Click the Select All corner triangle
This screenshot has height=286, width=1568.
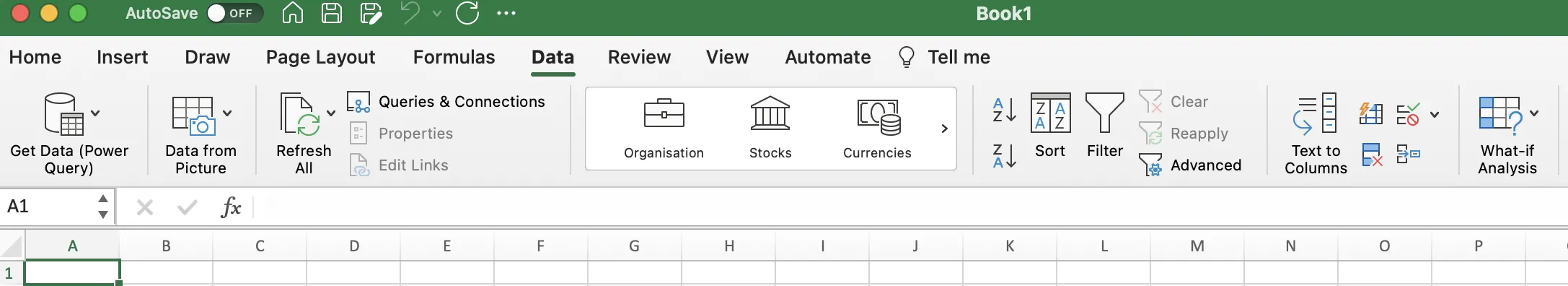[x=12, y=246]
